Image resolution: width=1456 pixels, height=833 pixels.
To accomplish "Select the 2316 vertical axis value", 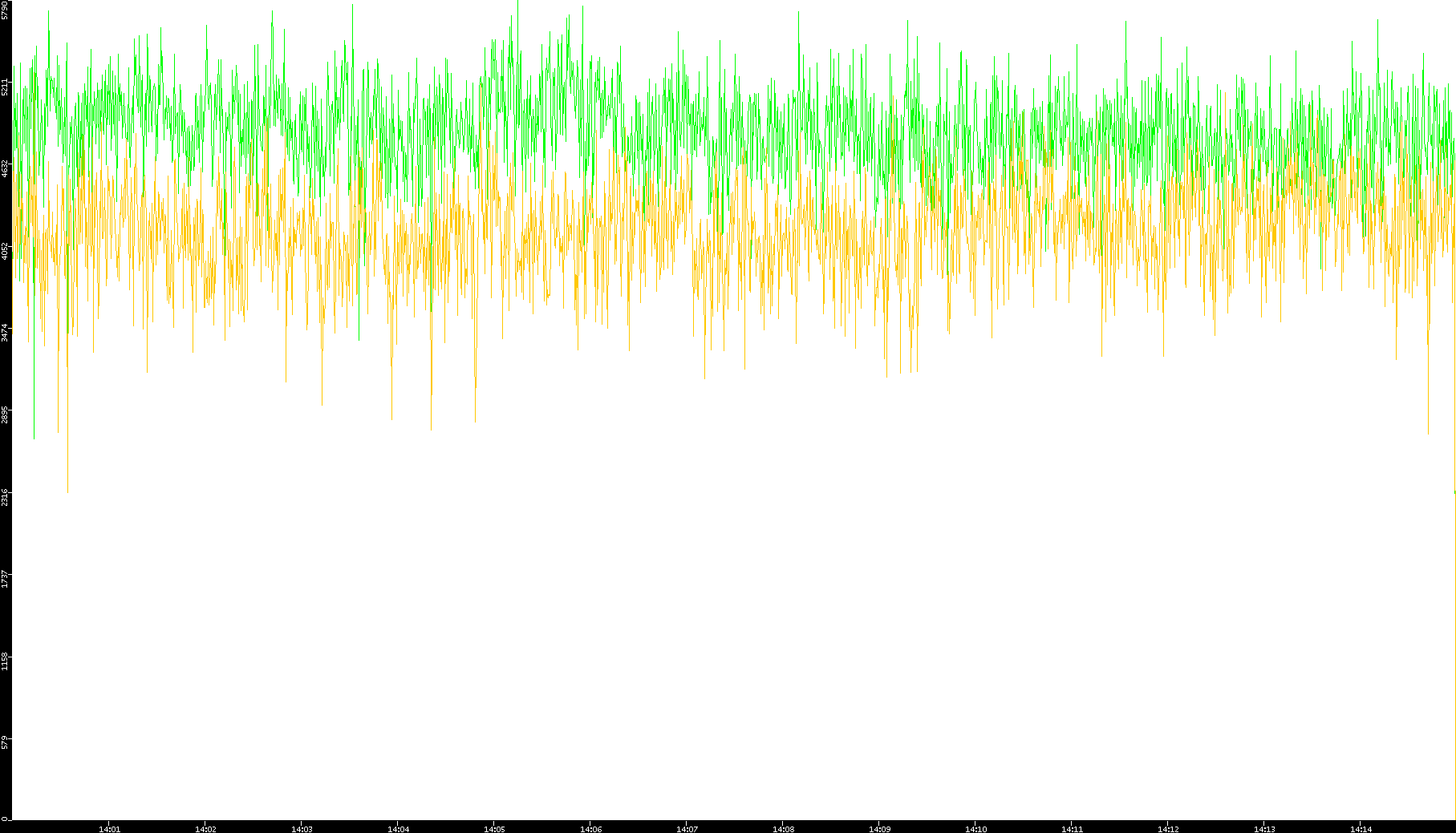I will pos(6,496).
